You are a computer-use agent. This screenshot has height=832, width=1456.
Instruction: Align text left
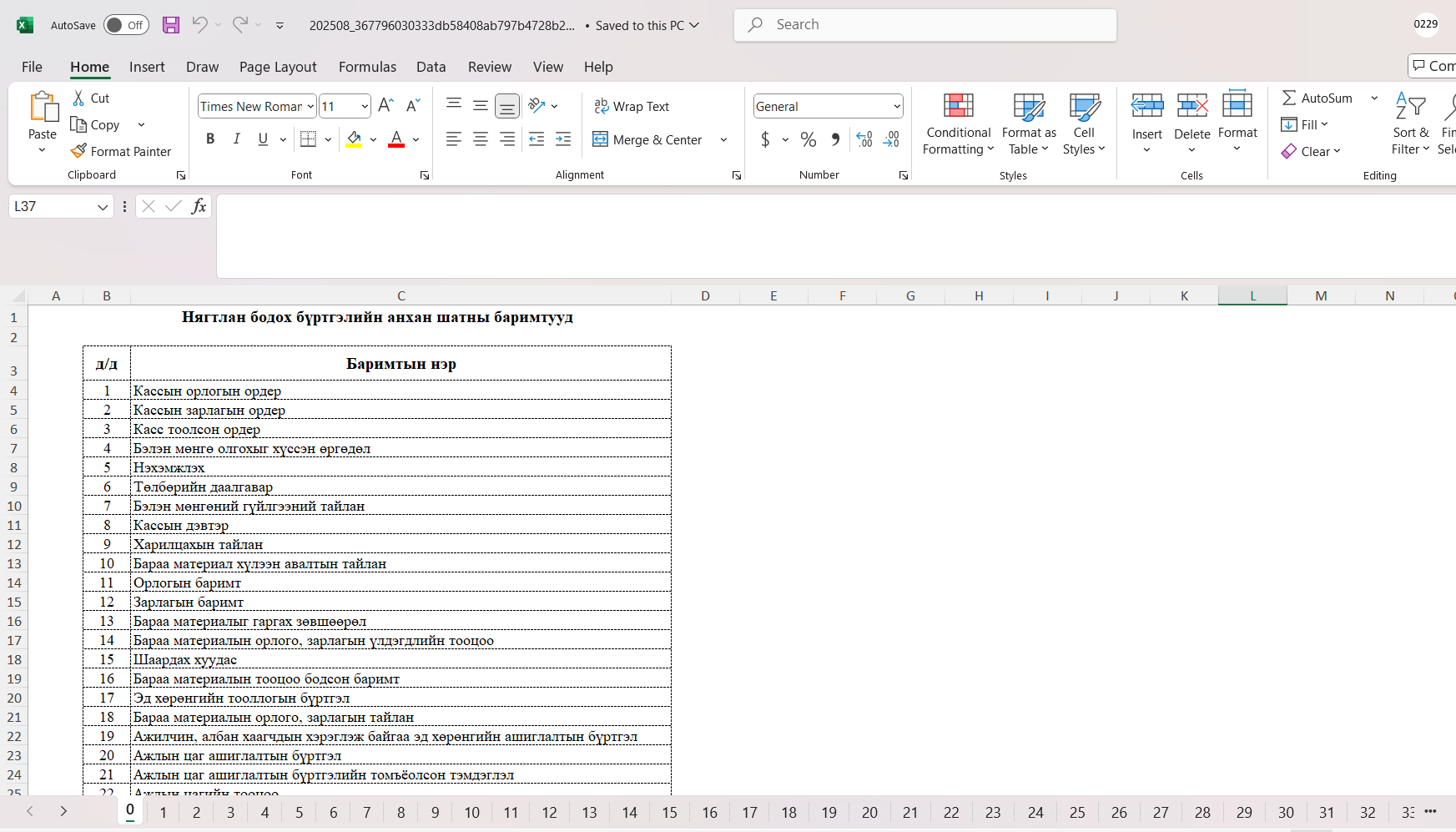pos(454,139)
